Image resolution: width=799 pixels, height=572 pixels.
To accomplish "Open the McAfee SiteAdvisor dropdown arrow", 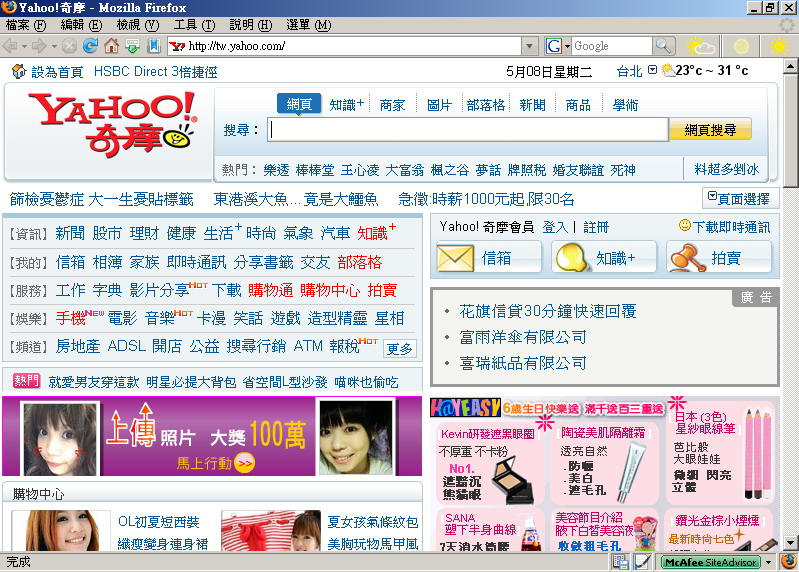I will [x=768, y=562].
